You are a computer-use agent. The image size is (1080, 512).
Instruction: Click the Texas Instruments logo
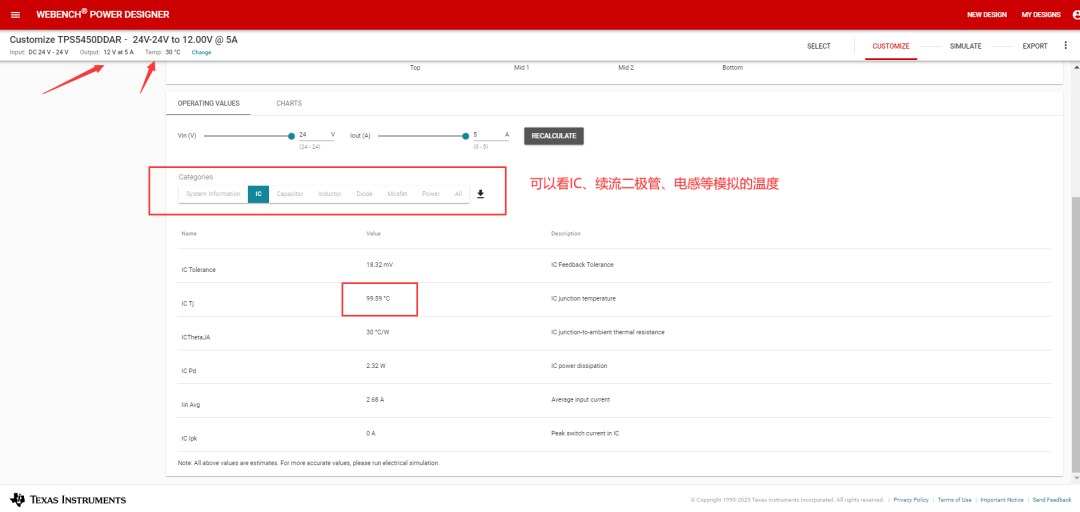pyautogui.click(x=68, y=500)
